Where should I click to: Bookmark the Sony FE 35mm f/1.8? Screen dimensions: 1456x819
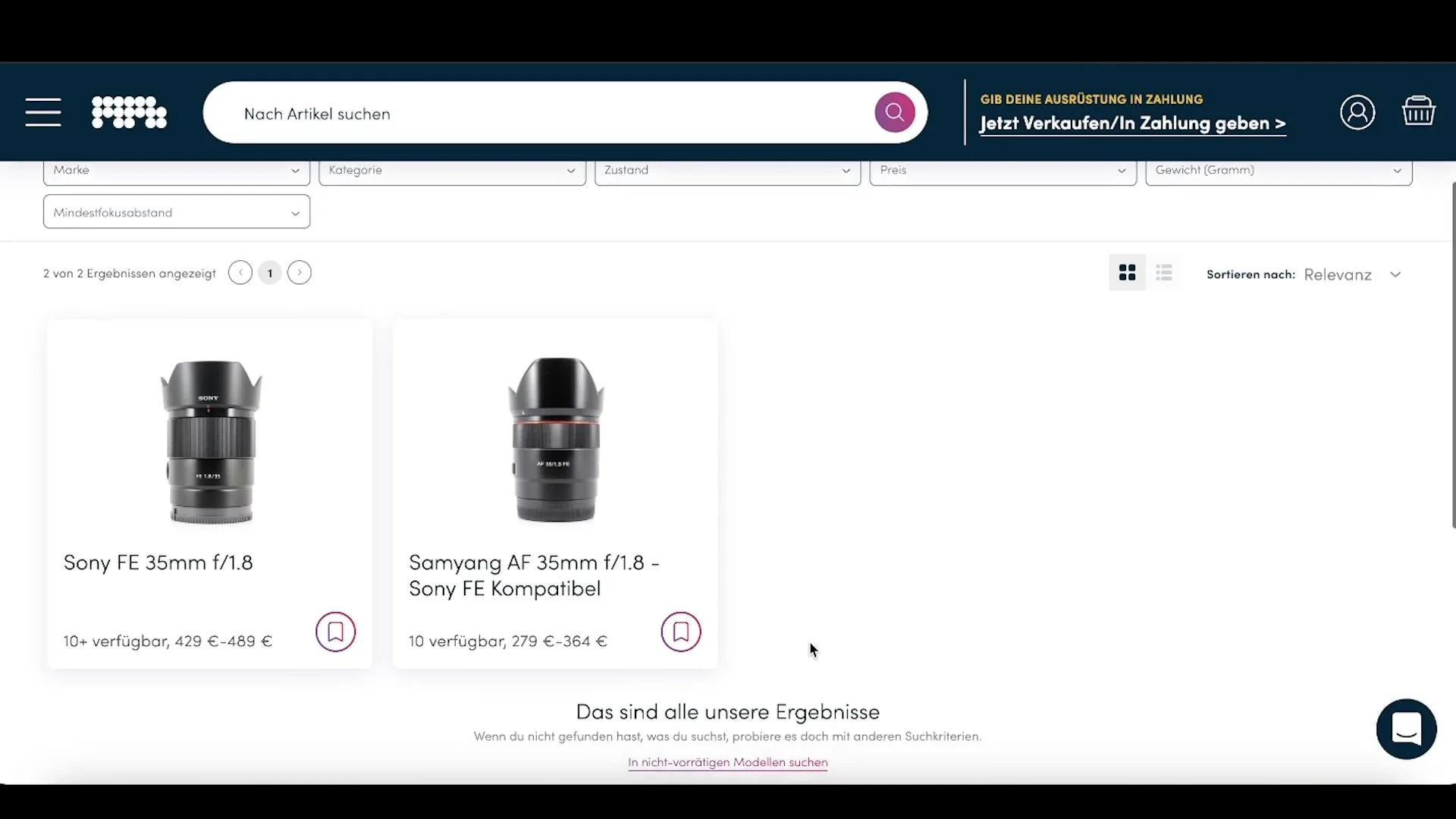click(335, 632)
